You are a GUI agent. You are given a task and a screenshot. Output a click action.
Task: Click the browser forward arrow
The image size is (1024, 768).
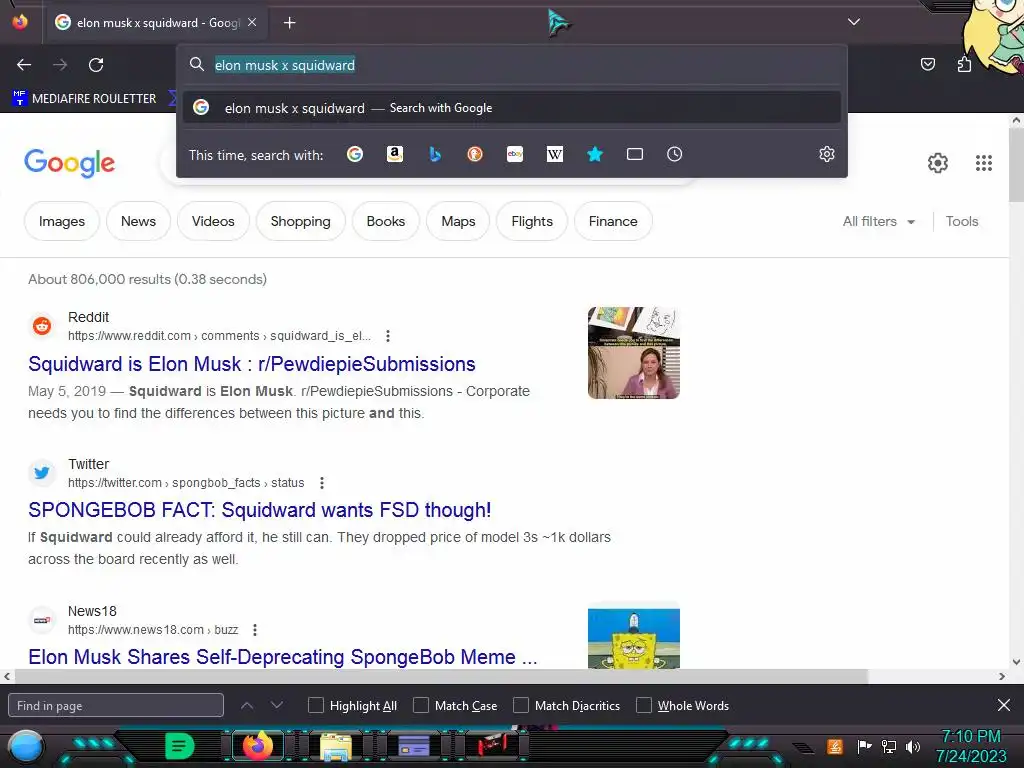tap(60, 65)
